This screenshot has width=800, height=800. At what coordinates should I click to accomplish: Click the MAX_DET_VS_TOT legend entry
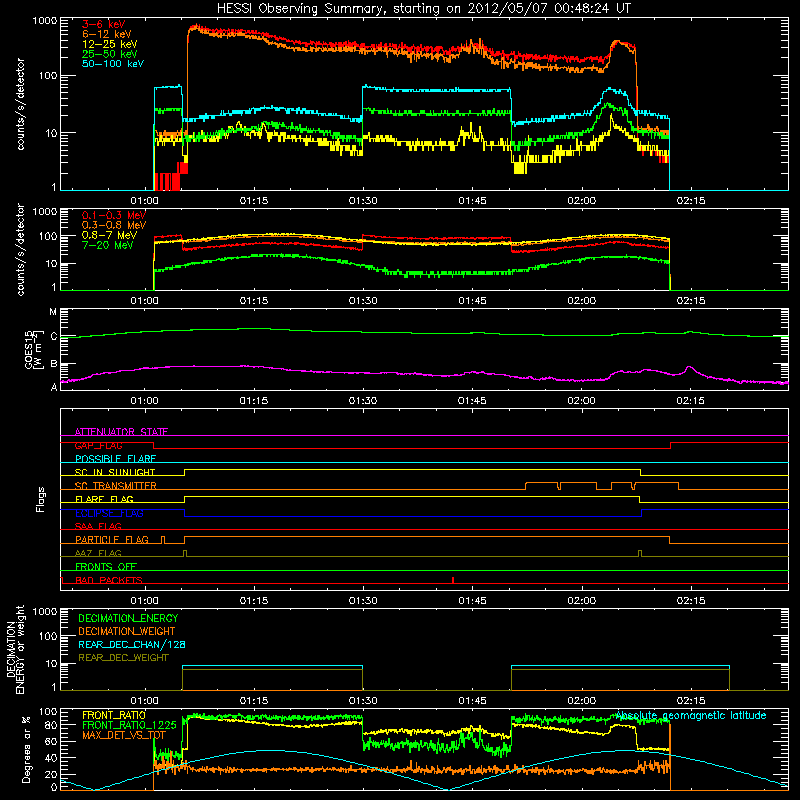click(124, 735)
